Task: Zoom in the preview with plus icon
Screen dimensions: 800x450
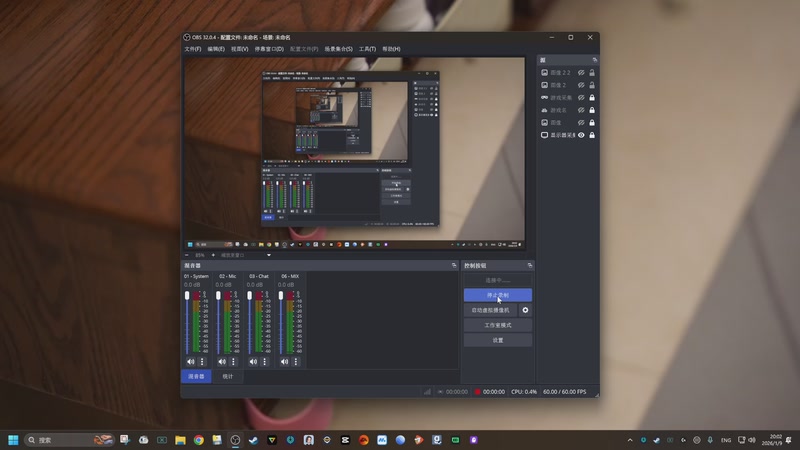Action: click(213, 255)
